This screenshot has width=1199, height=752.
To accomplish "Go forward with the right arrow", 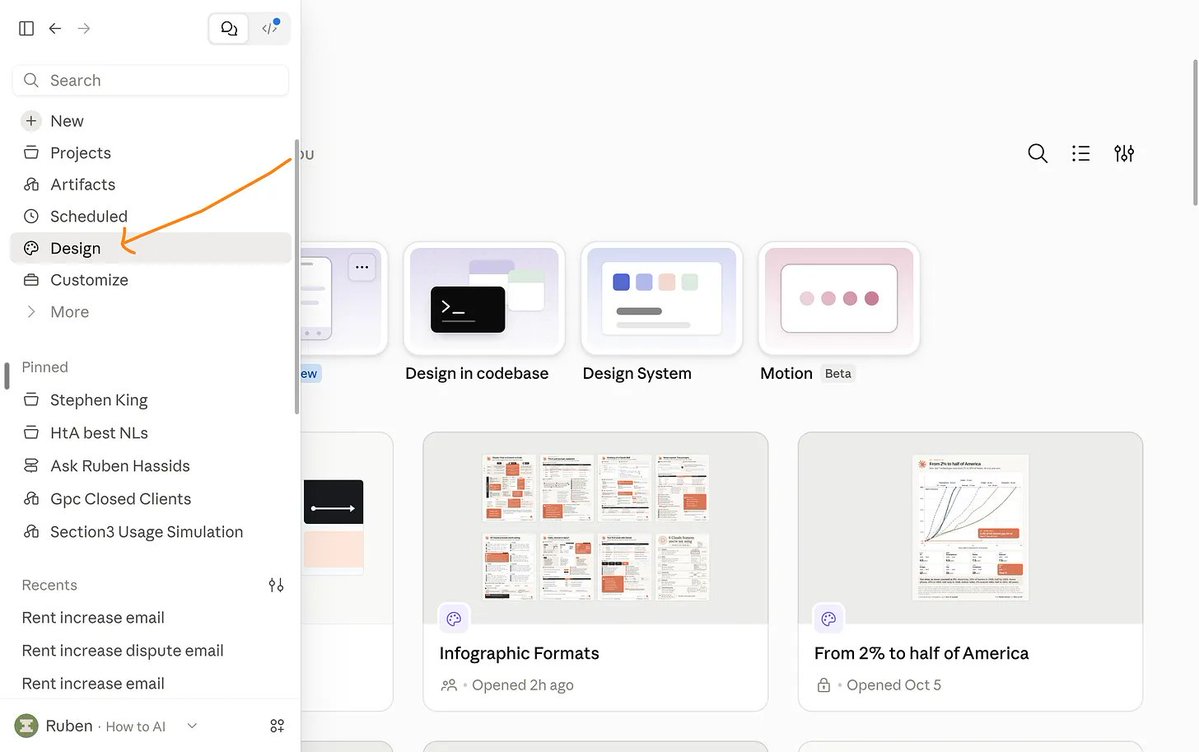I will [x=84, y=28].
